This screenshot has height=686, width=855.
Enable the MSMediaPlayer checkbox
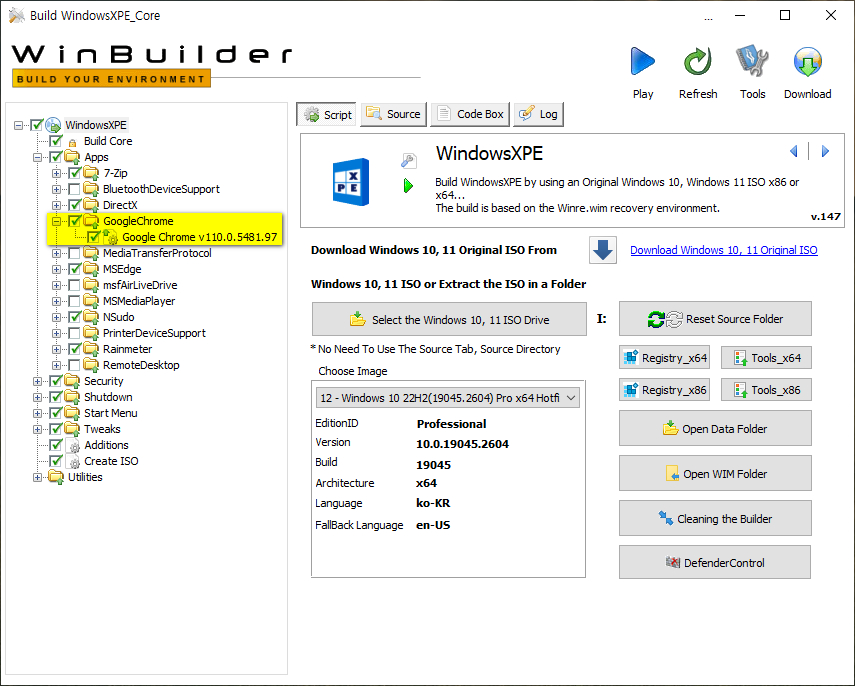pyautogui.click(x=75, y=301)
